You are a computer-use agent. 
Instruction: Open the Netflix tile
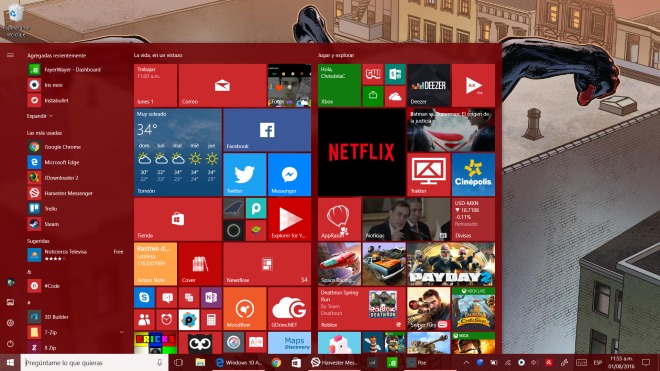[361, 152]
